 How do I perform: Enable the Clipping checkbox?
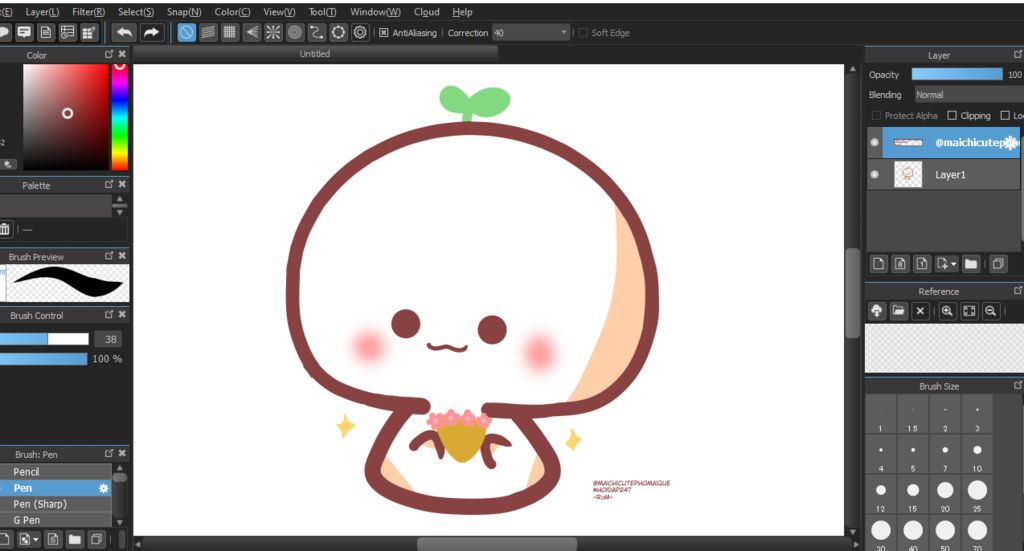coord(952,116)
